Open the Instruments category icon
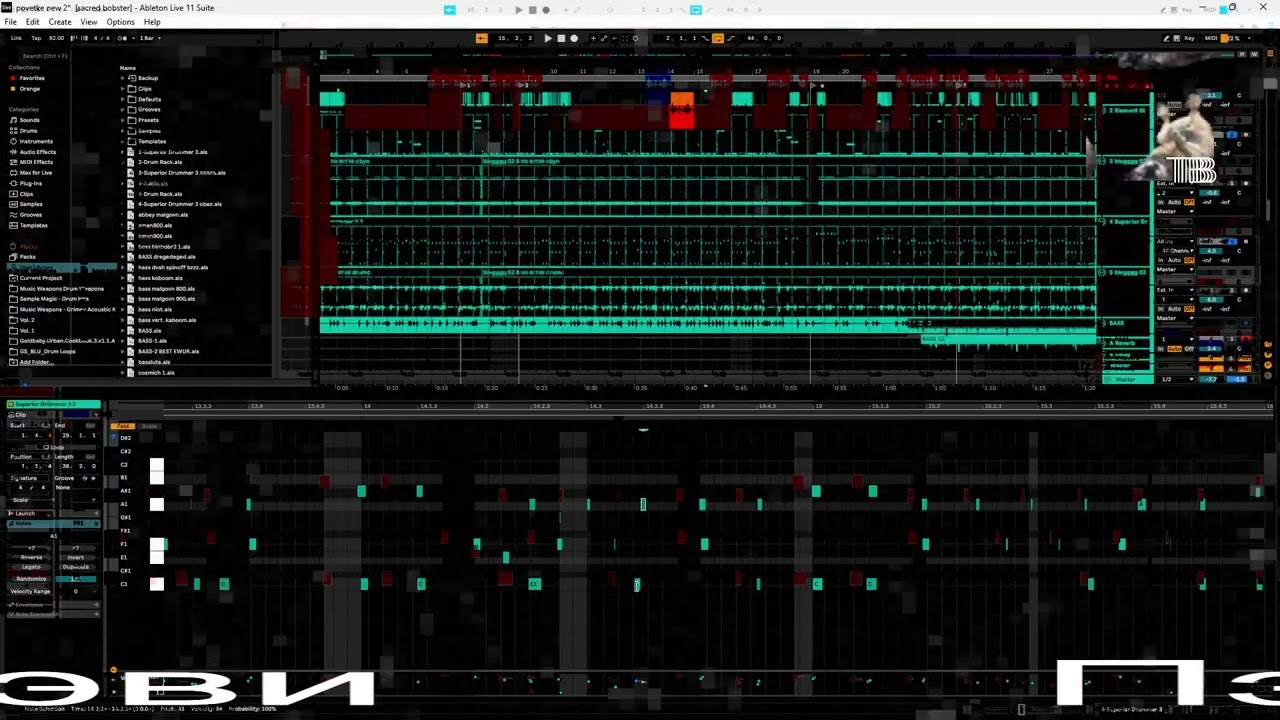Viewport: 1280px width, 720px height. [13, 141]
